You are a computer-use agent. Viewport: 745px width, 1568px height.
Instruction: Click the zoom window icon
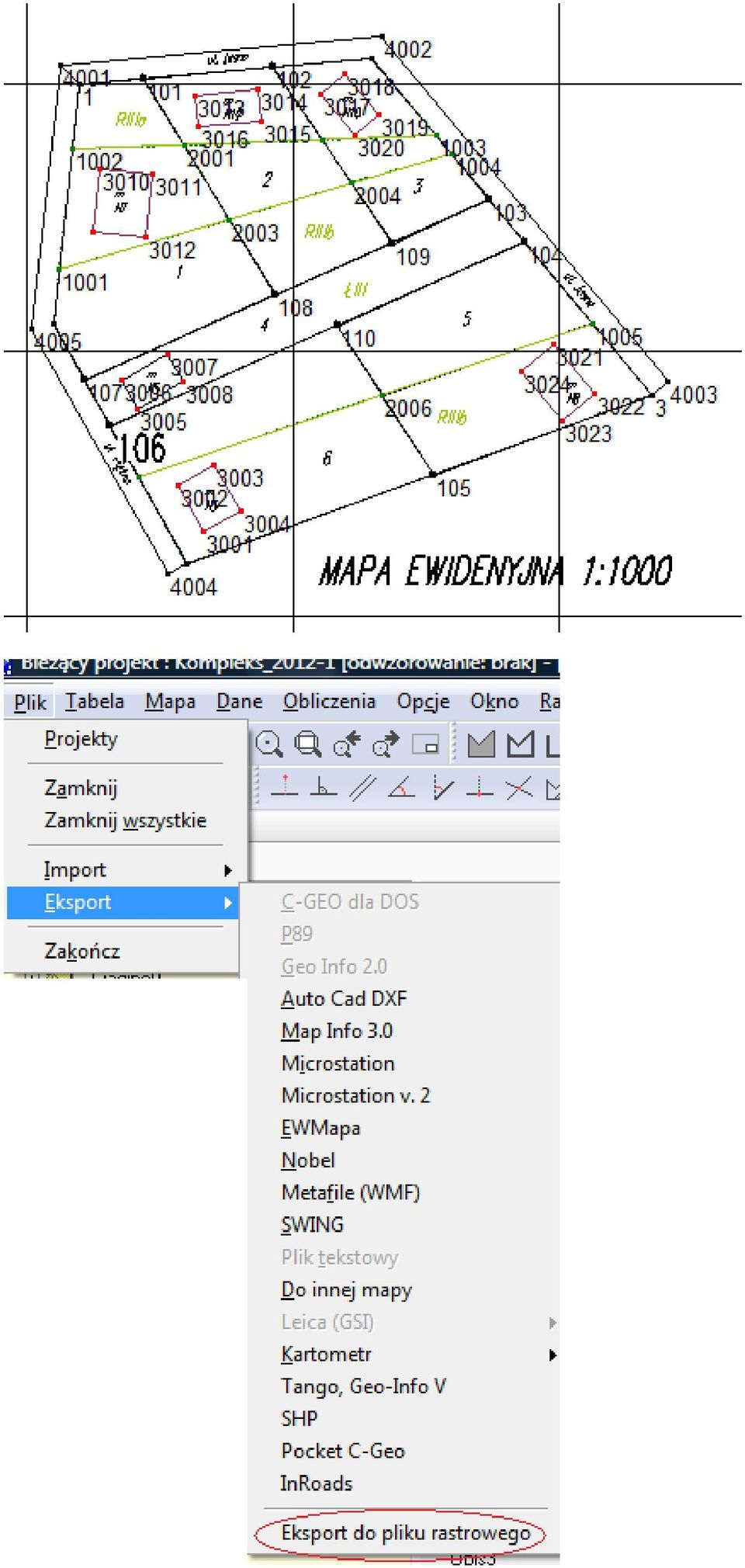(308, 744)
